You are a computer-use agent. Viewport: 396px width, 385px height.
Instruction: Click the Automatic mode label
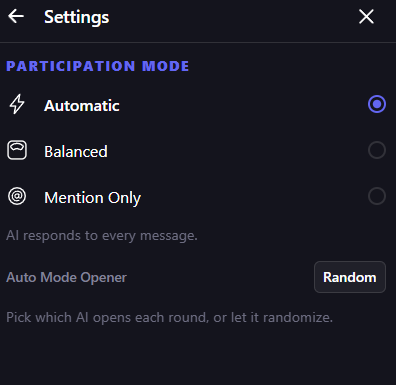click(x=82, y=106)
